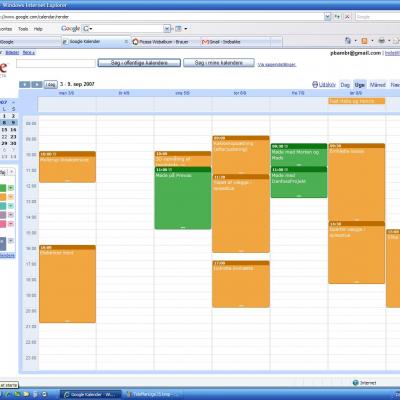400x400 pixels.
Task: Click the Søg i offentlige kalendere button
Action: (x=139, y=63)
